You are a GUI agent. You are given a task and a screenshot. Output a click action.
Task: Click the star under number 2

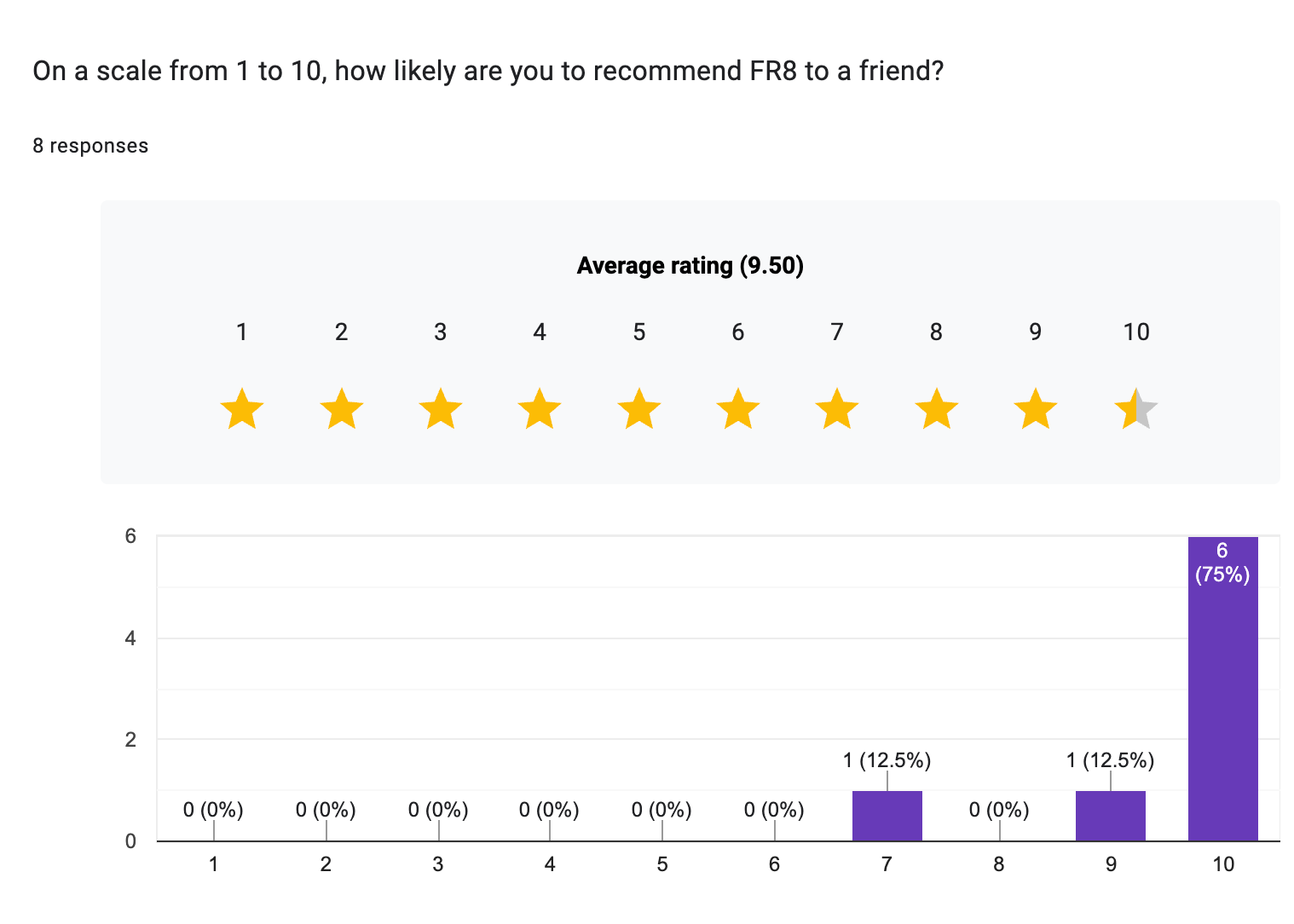[342, 409]
